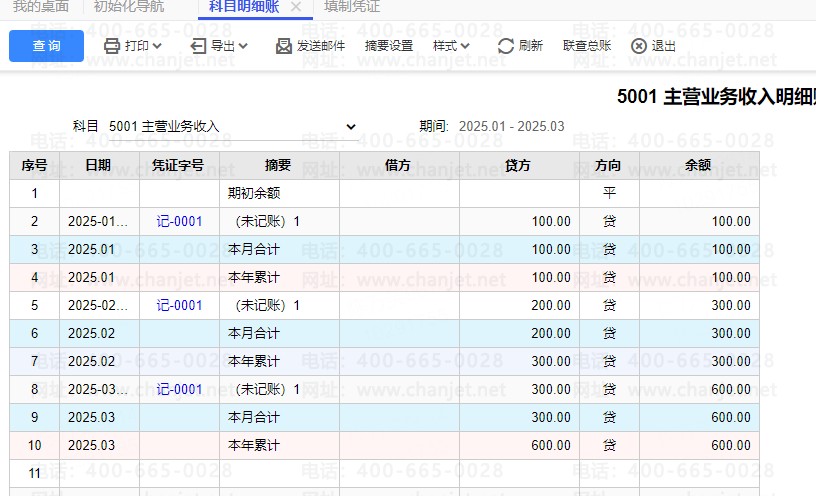The image size is (816, 496).
Task: Open the 科目 account selector dropdown
Action: coord(350,127)
